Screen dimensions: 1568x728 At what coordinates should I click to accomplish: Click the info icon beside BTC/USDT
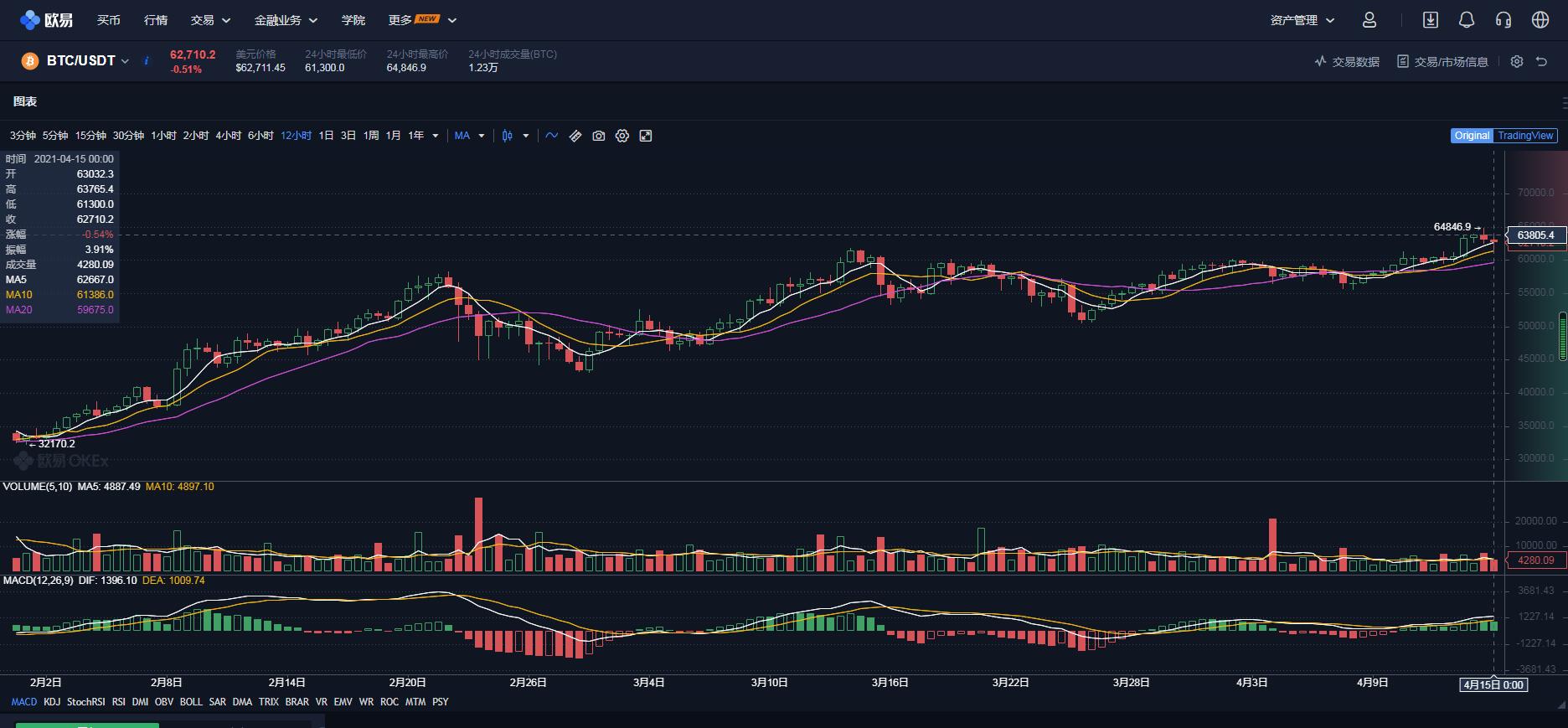(x=147, y=60)
